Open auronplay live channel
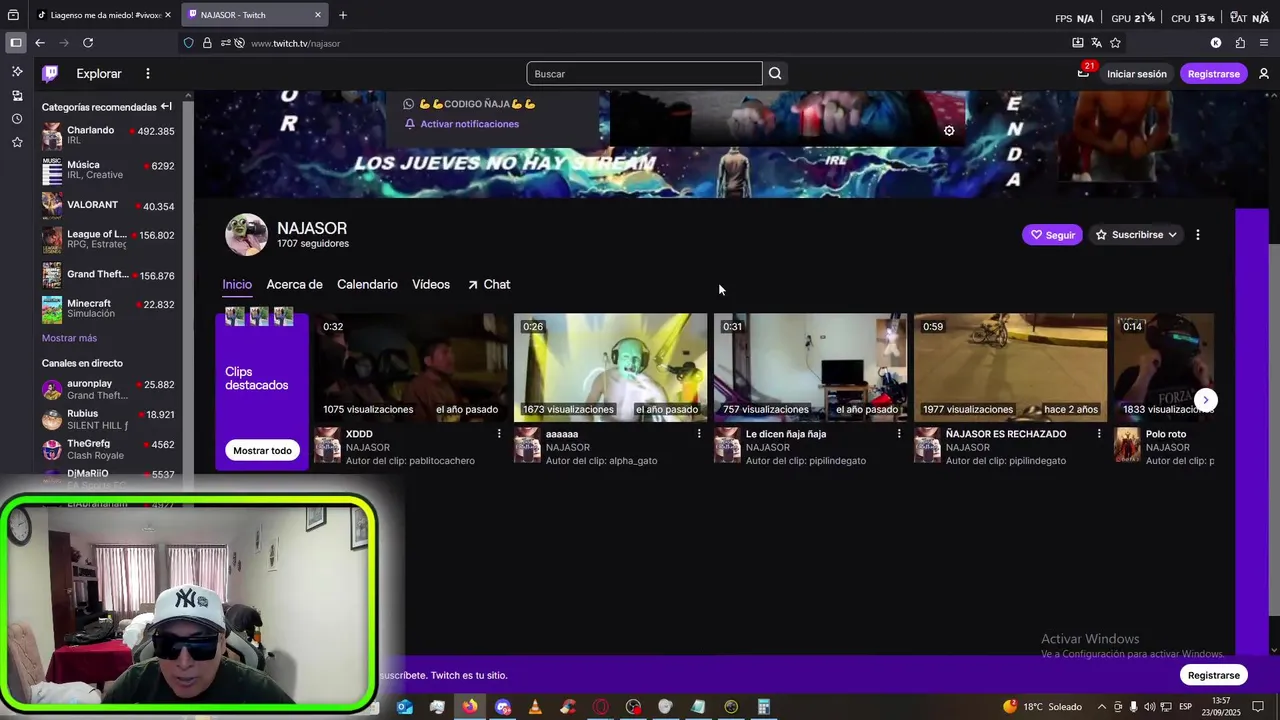Viewport: 1280px width, 720px height. [x=108, y=389]
